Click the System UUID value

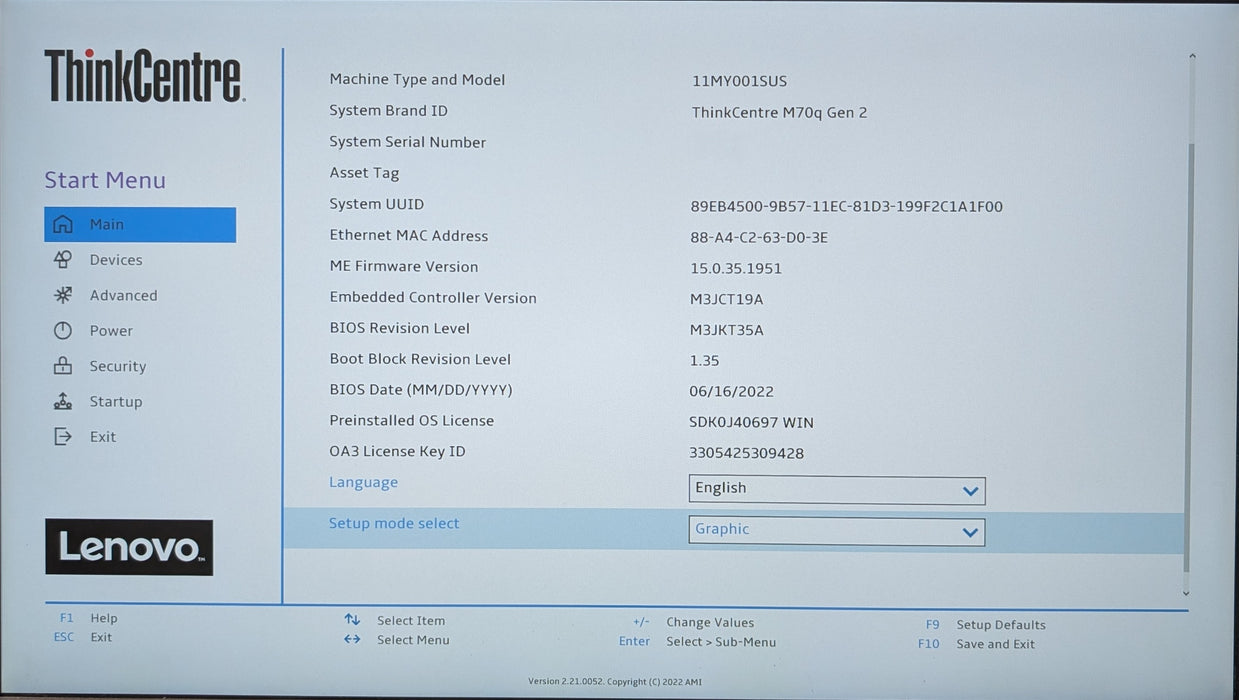(x=846, y=207)
